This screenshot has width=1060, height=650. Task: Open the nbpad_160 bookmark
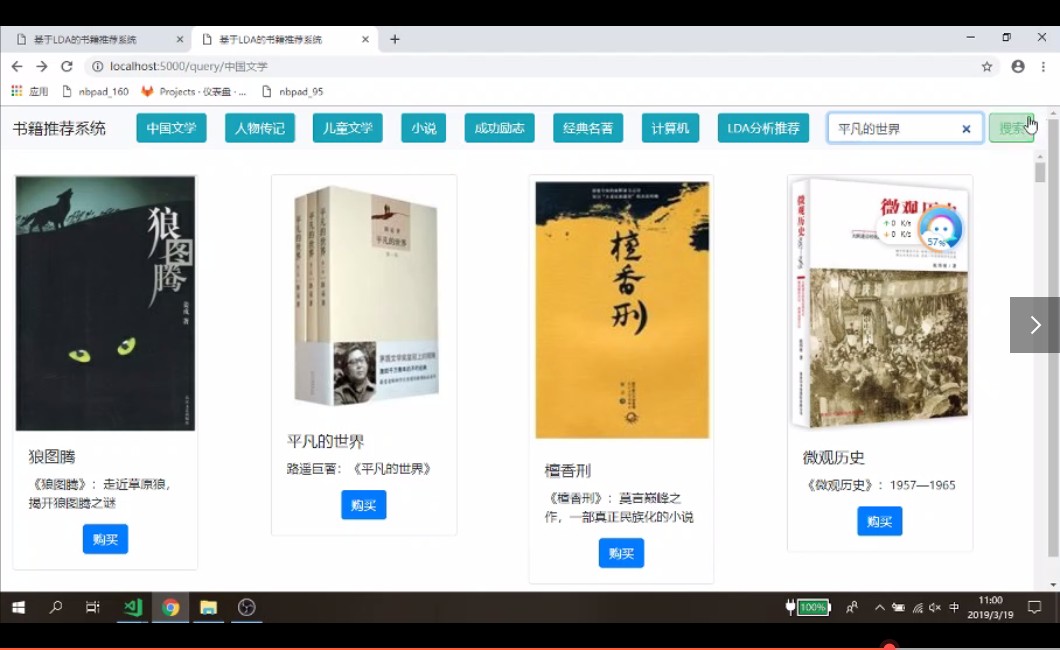(96, 91)
